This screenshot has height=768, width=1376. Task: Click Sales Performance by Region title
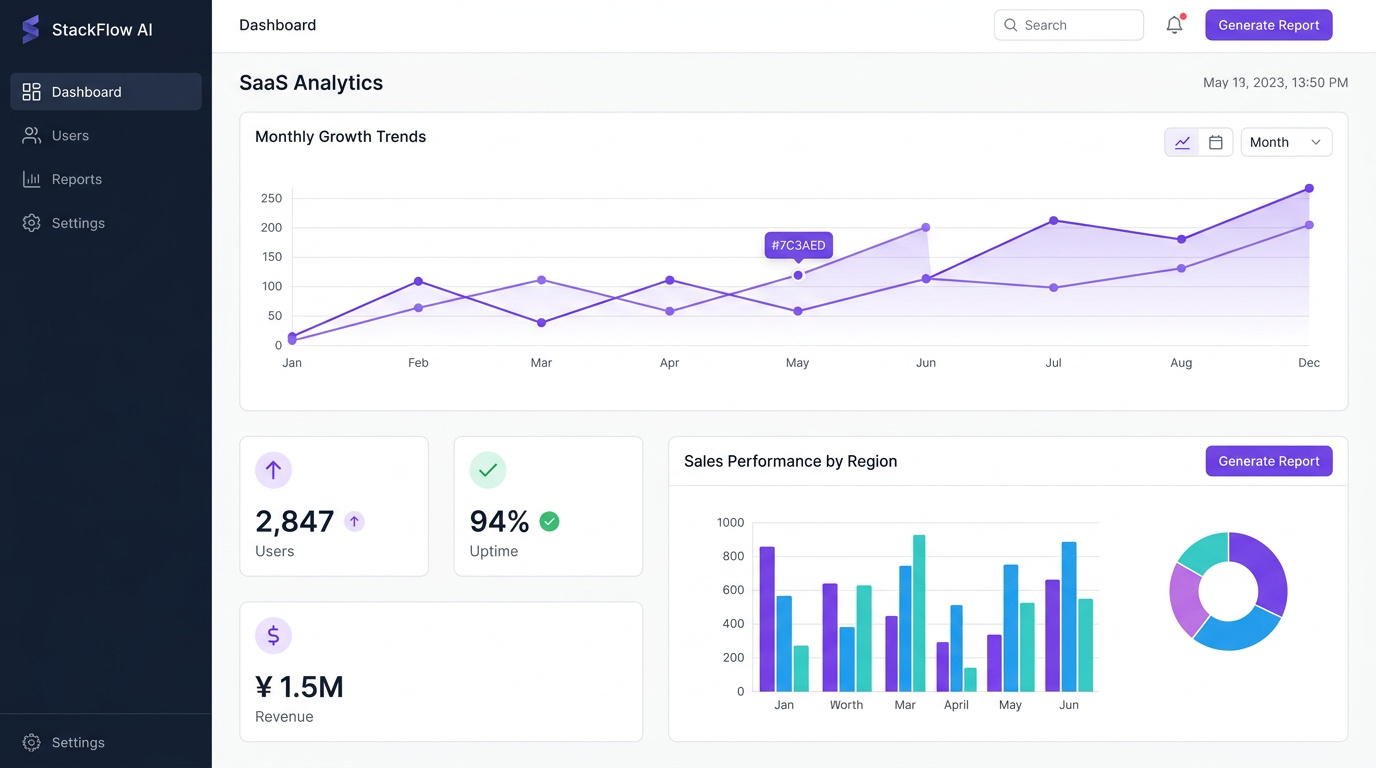791,461
